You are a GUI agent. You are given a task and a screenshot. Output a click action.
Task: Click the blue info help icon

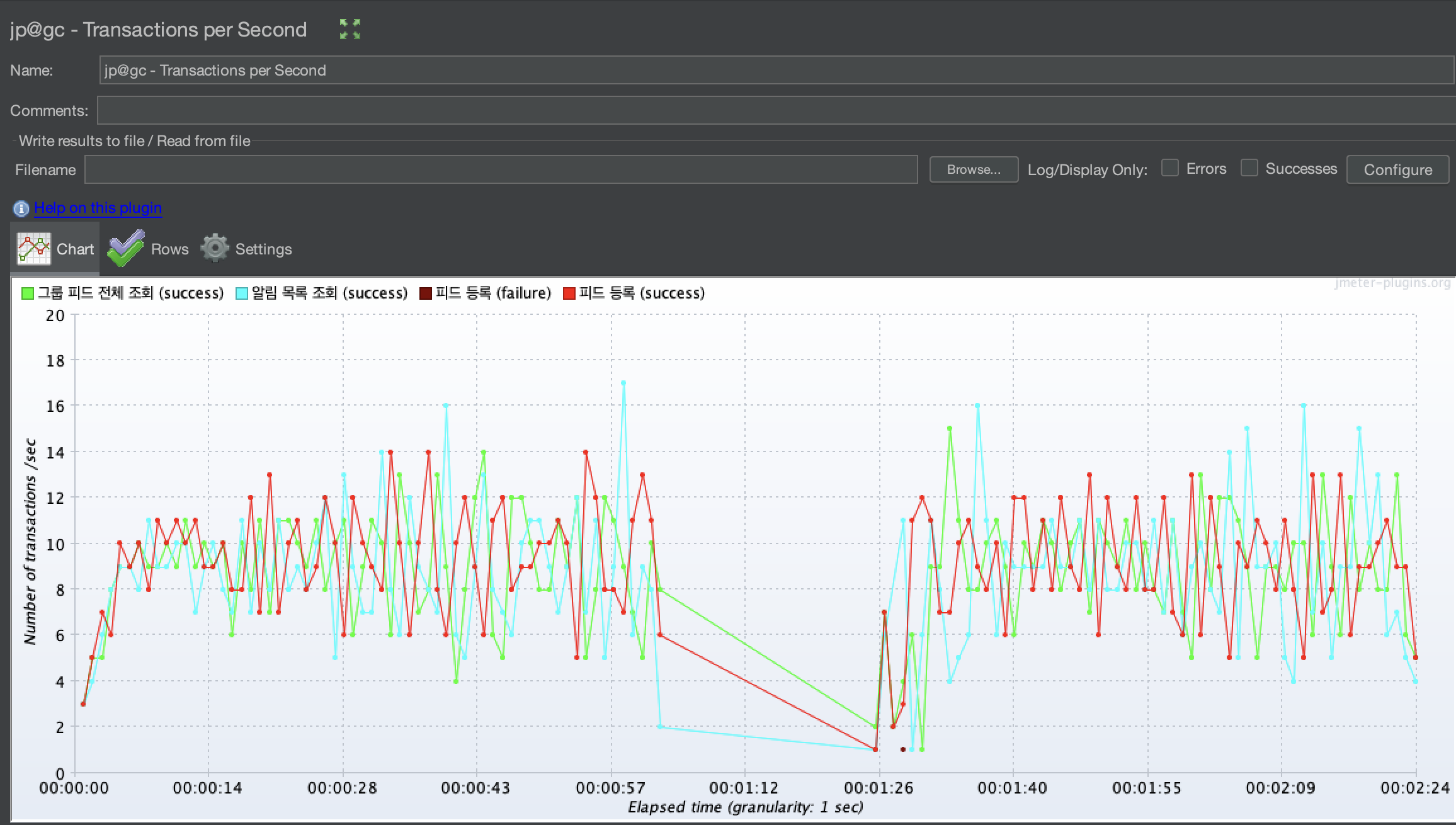pos(21,208)
